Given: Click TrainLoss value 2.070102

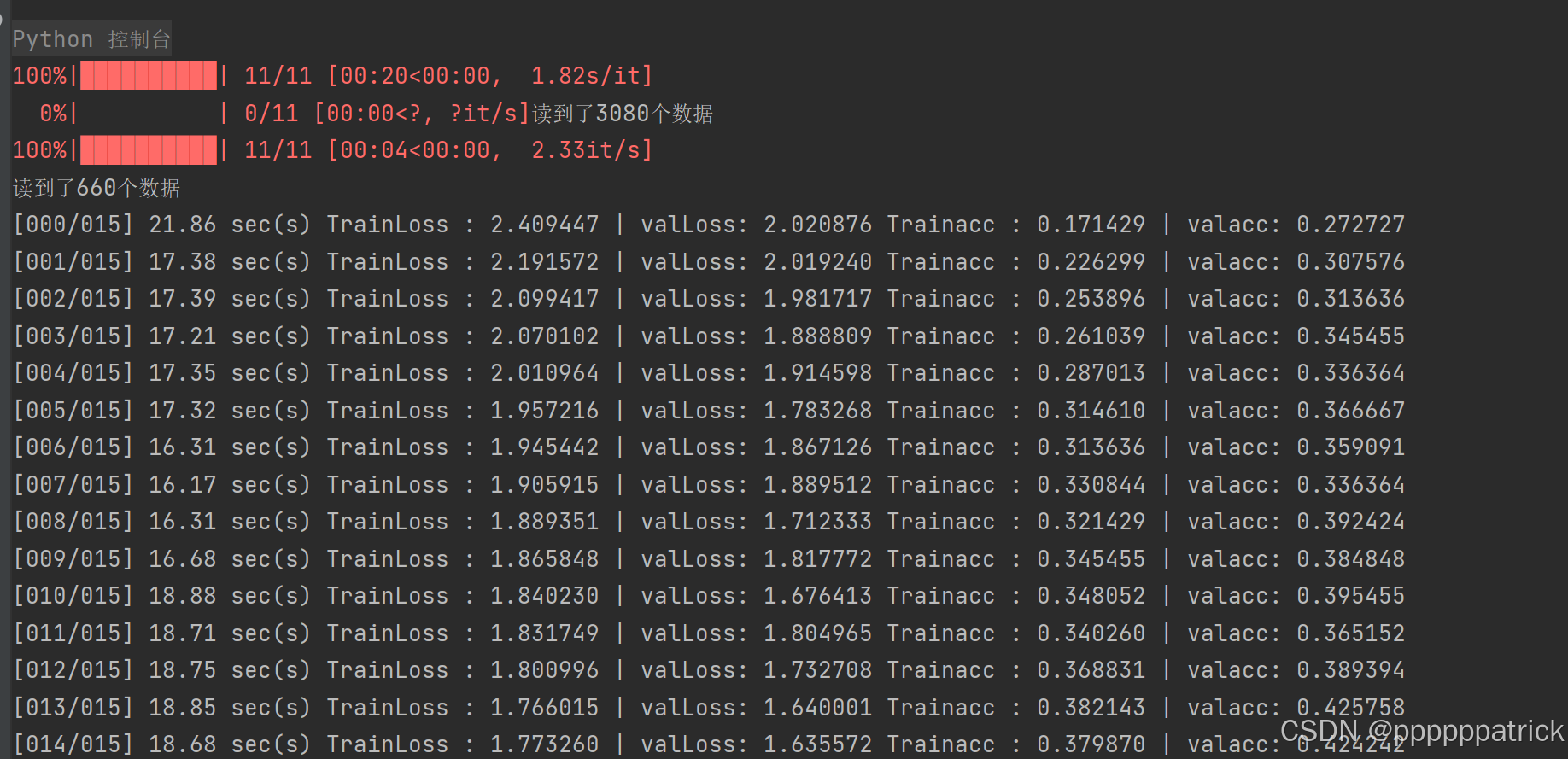Looking at the screenshot, I should (x=545, y=336).
